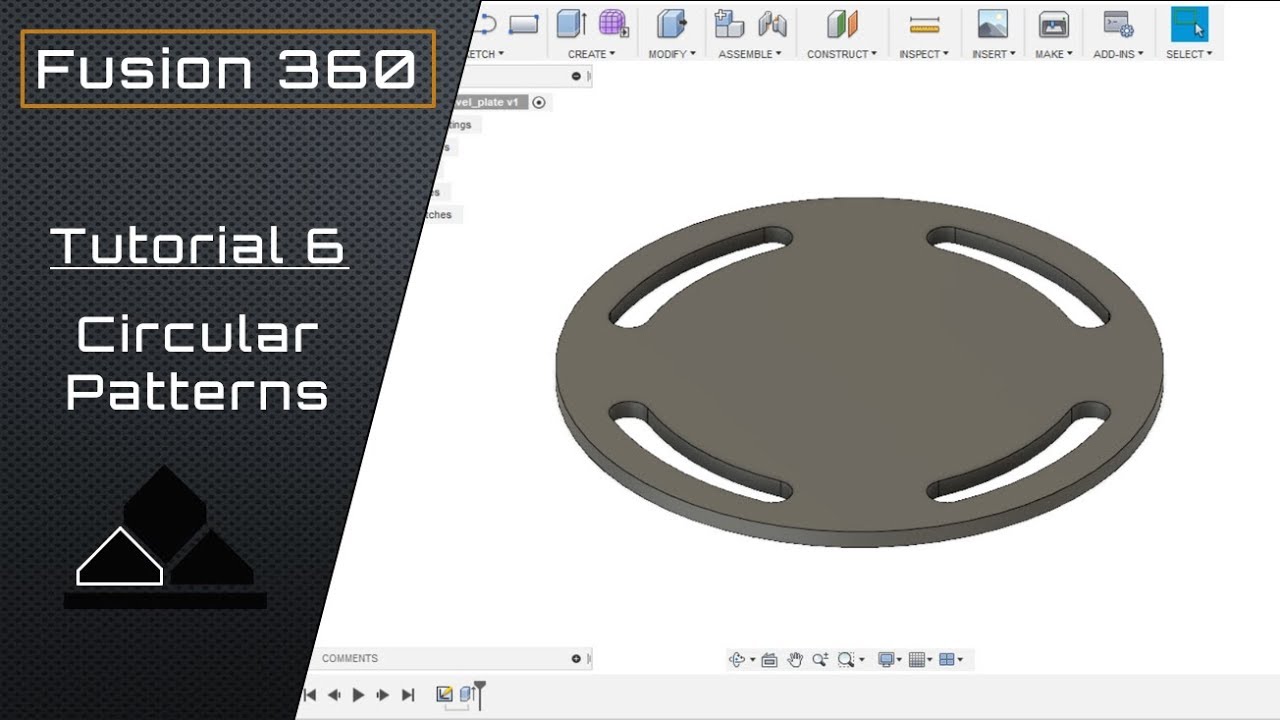The height and width of the screenshot is (720, 1280).
Task: Open the MODIFY dropdown menu
Action: pos(671,54)
